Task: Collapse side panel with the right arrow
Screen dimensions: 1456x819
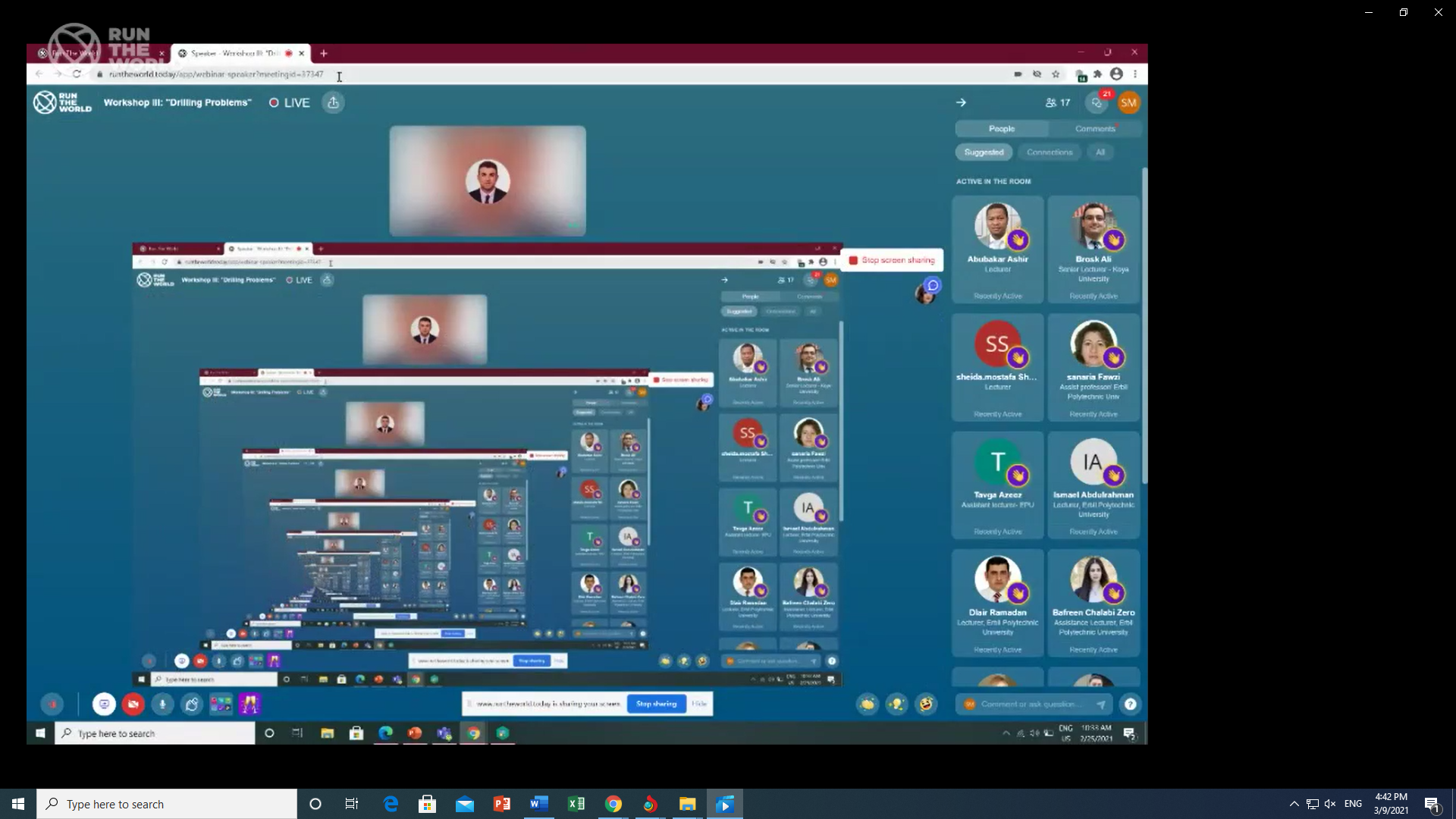Action: (961, 102)
